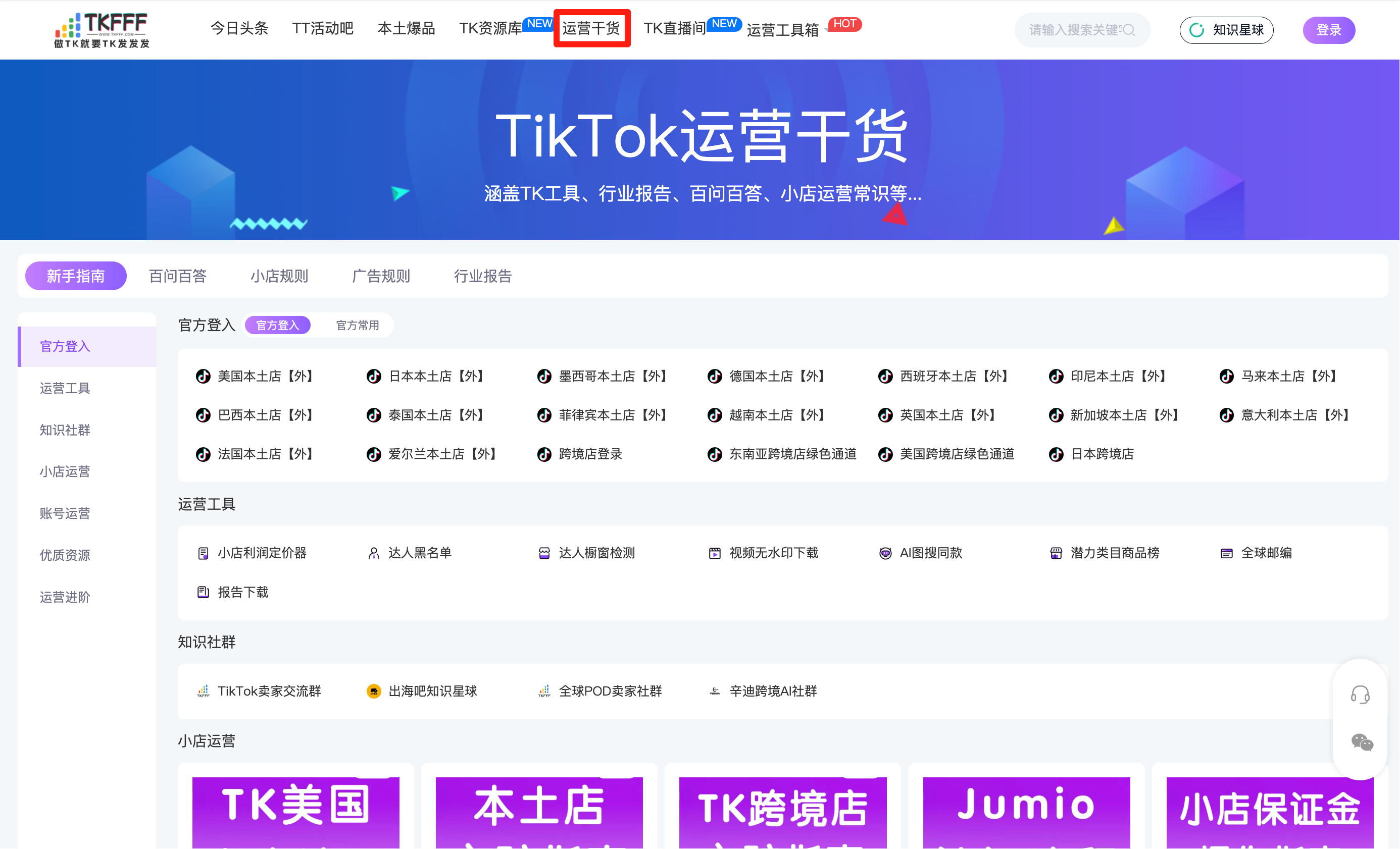The width and height of the screenshot is (1400, 849).
Task: Click the 登录 button
Action: pos(1328,30)
